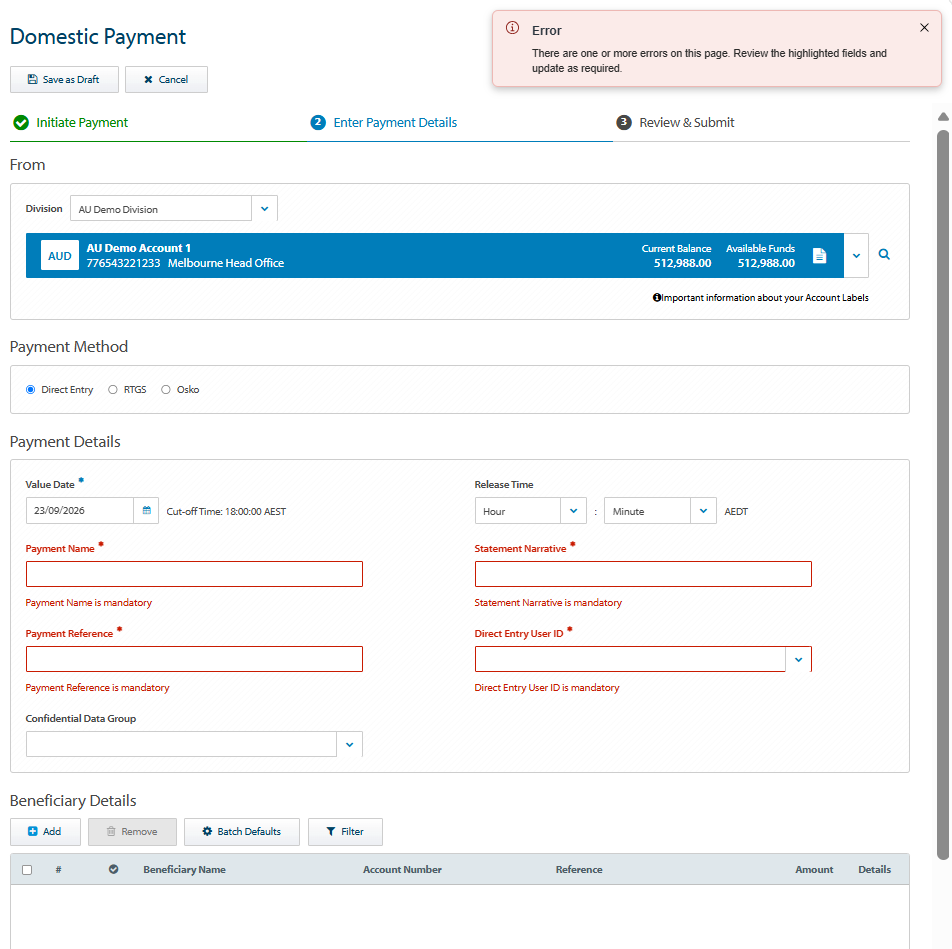Click the checkmark column header icon

(x=114, y=869)
